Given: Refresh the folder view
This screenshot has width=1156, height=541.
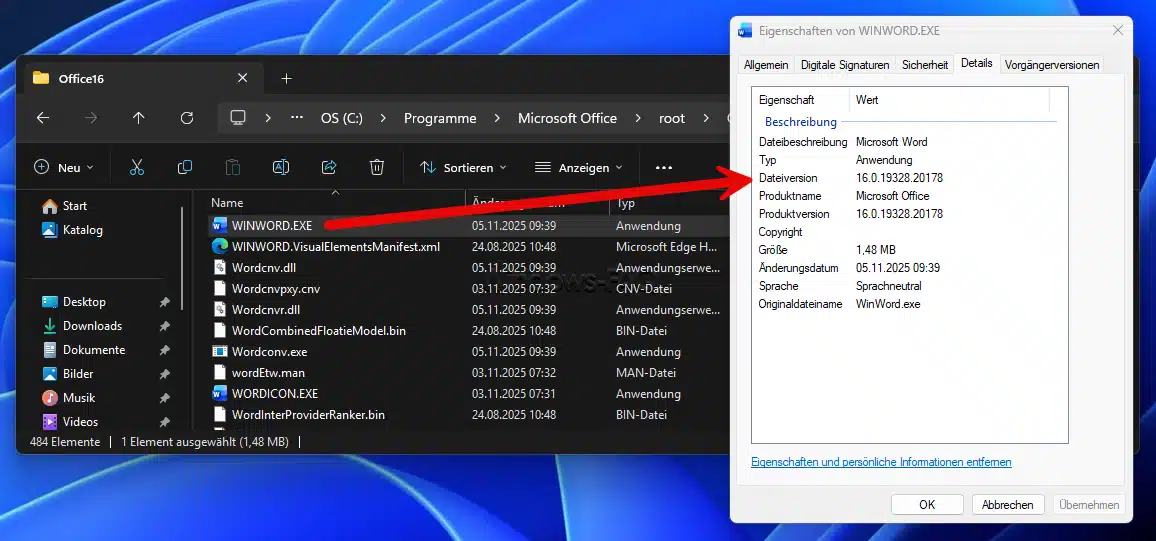Looking at the screenshot, I should pyautogui.click(x=186, y=118).
